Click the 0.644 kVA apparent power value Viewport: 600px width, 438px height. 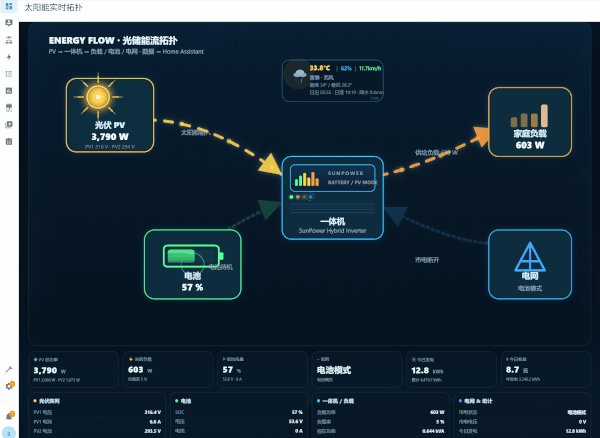(434, 431)
